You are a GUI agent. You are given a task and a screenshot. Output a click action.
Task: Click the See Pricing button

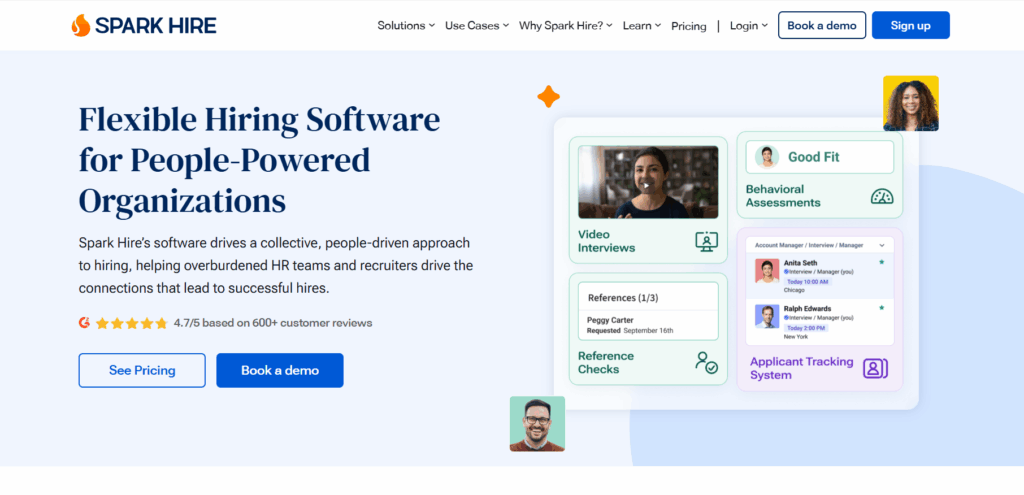[142, 370]
